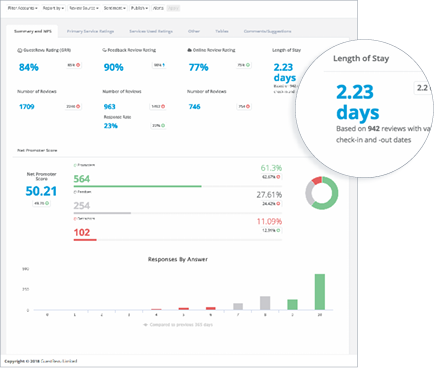Click the 1709 number of reviews
Viewport: 436px width, 368px height.
click(x=27, y=107)
